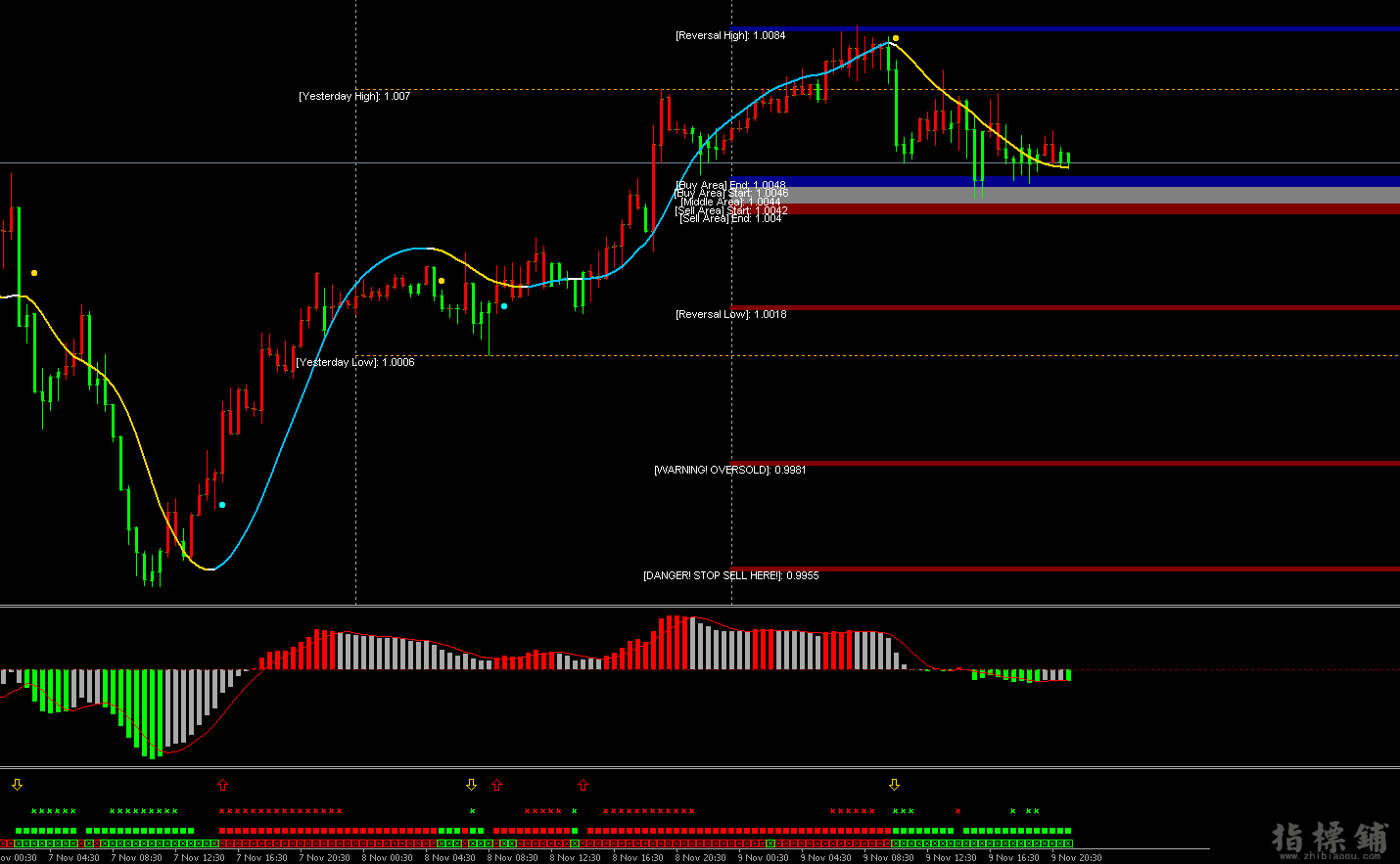
Task: Select the blue Buy Area band
Action: [1077, 182]
